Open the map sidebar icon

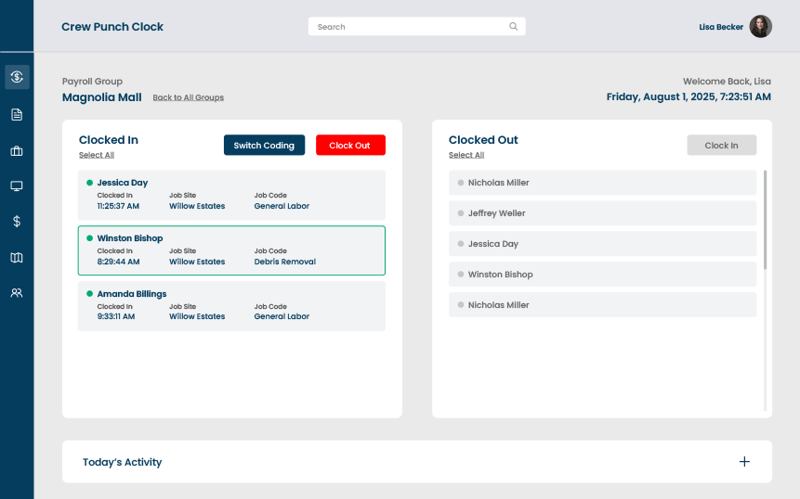point(16,258)
